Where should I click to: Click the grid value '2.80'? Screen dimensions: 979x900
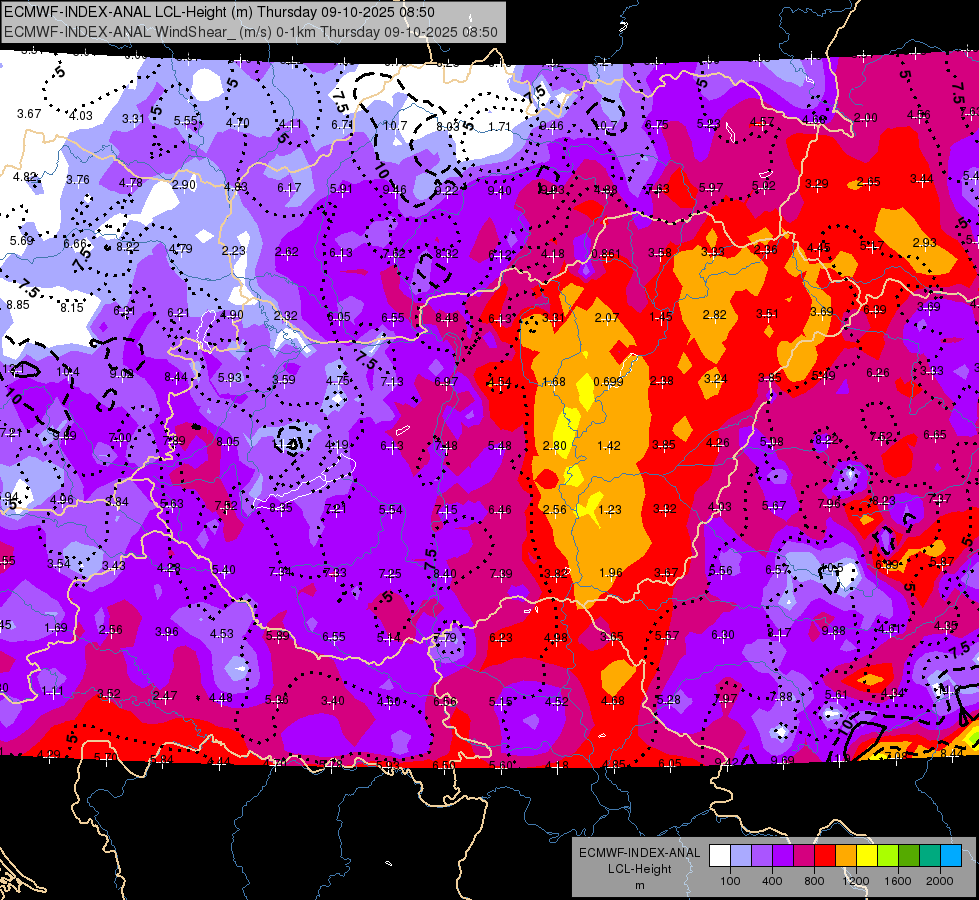click(554, 446)
